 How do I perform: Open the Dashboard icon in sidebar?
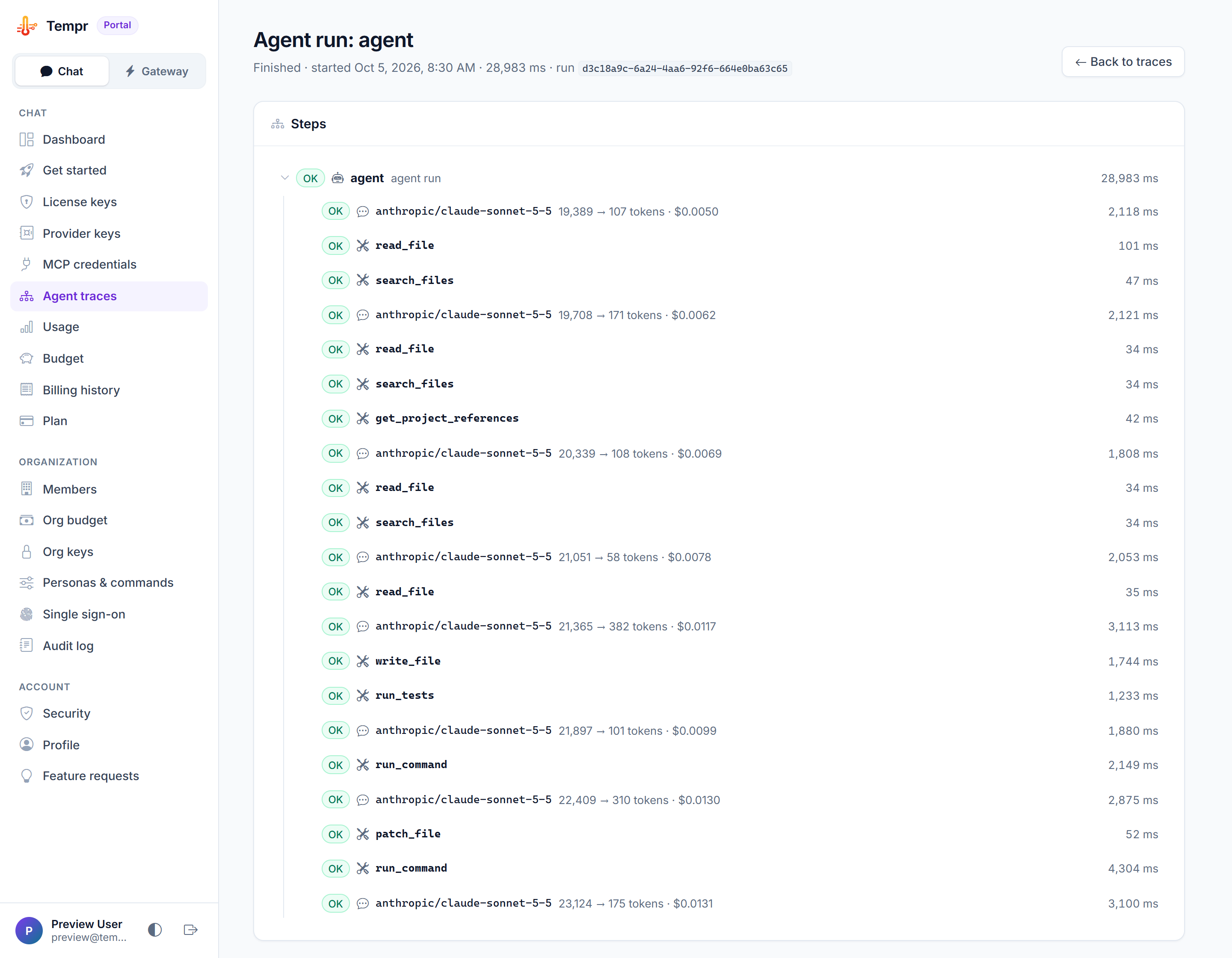click(x=27, y=139)
